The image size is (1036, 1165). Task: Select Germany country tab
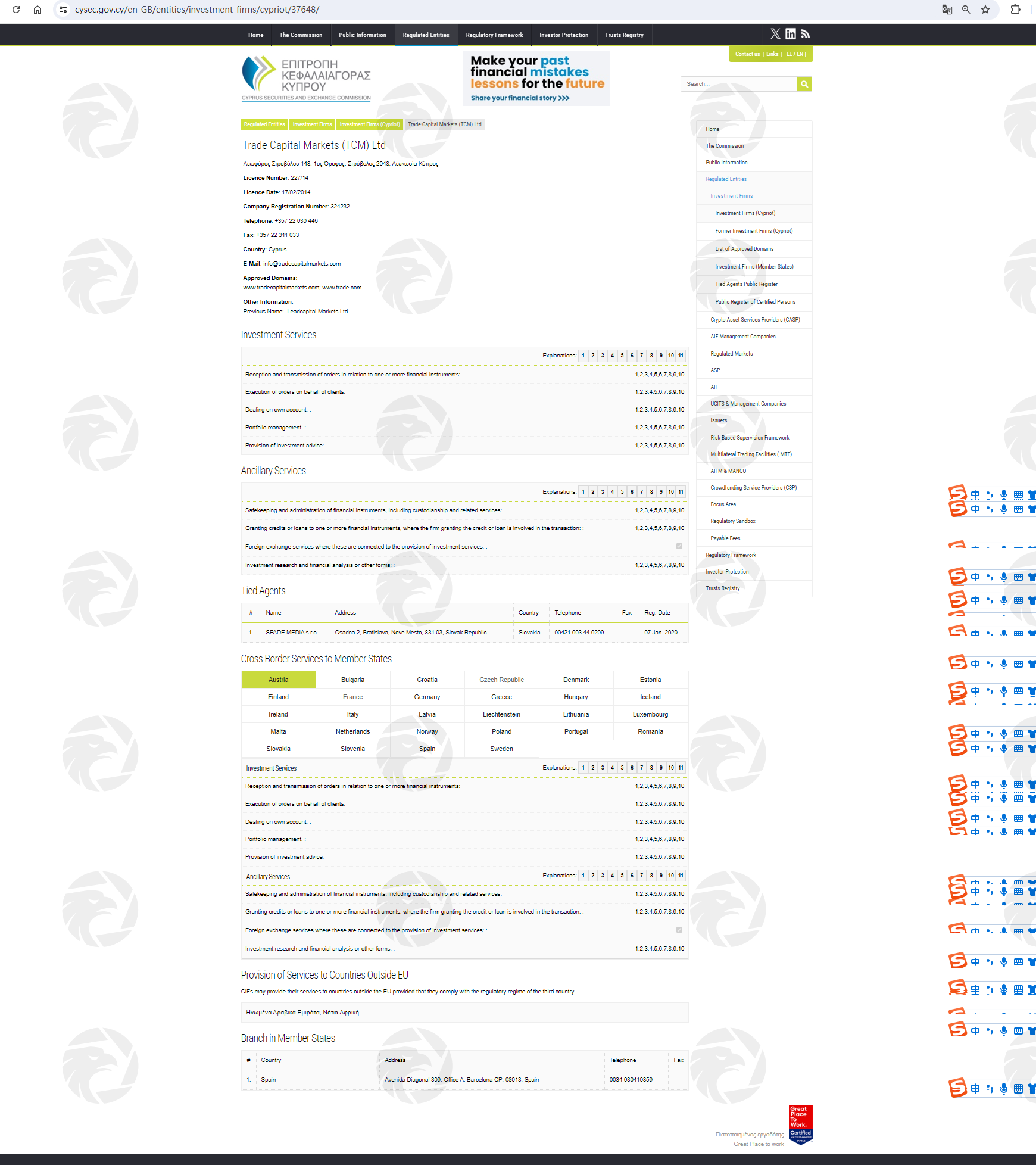pyautogui.click(x=427, y=697)
